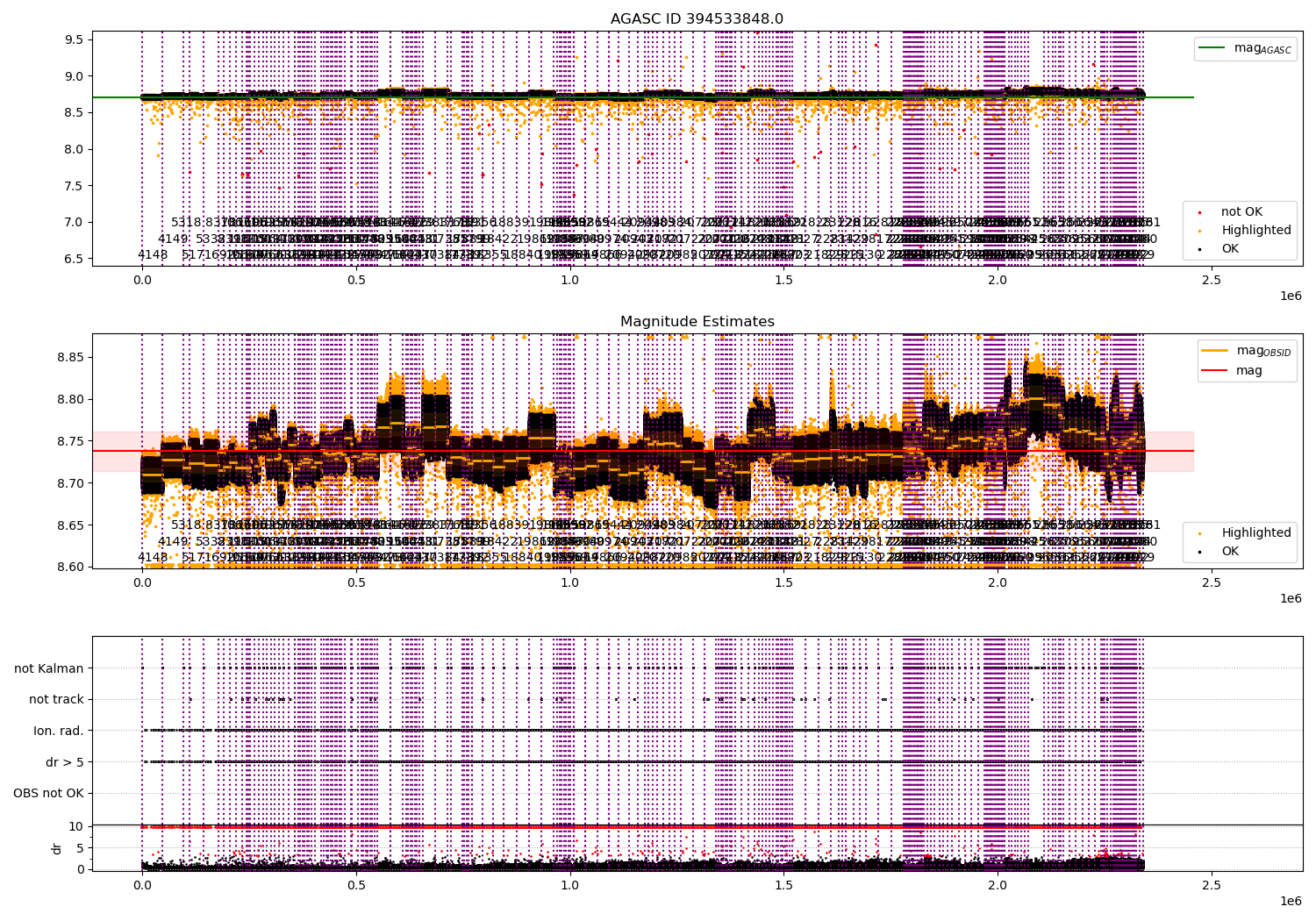Click the 'not Kalman' row label
Viewport: 1316px width, 921px height.
(x=48, y=668)
